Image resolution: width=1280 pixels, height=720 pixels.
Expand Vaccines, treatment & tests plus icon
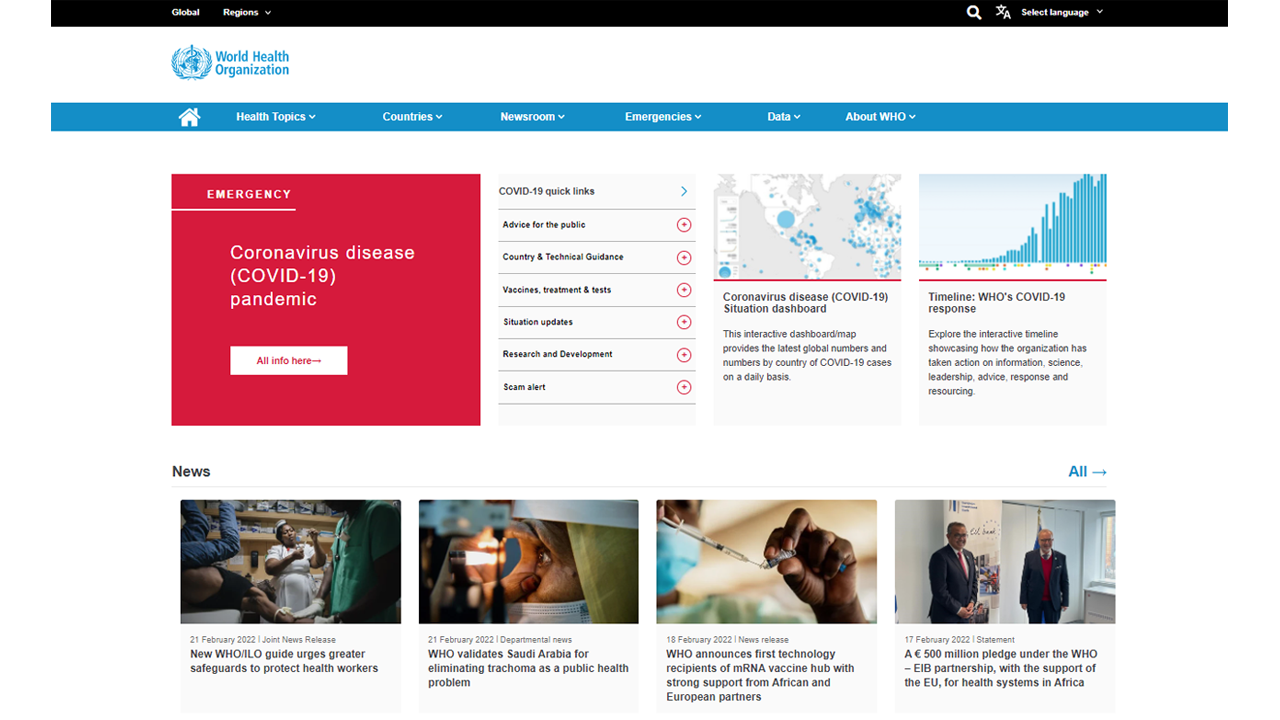[x=684, y=290]
